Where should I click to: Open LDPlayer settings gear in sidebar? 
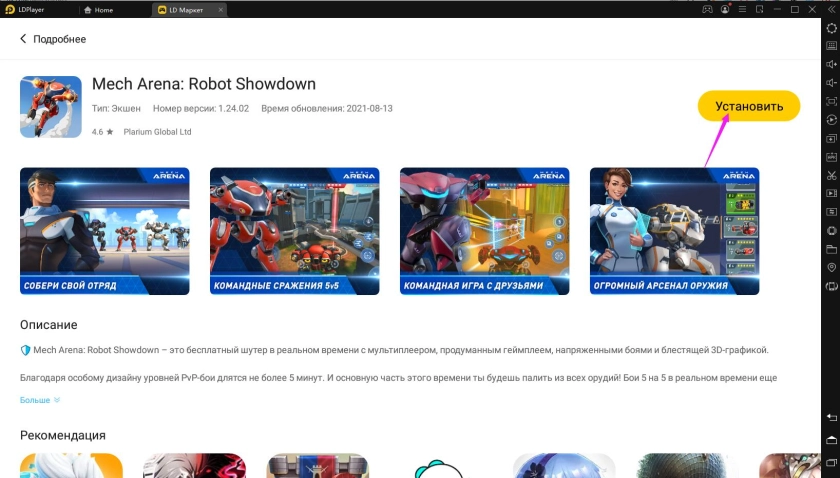pos(831,28)
